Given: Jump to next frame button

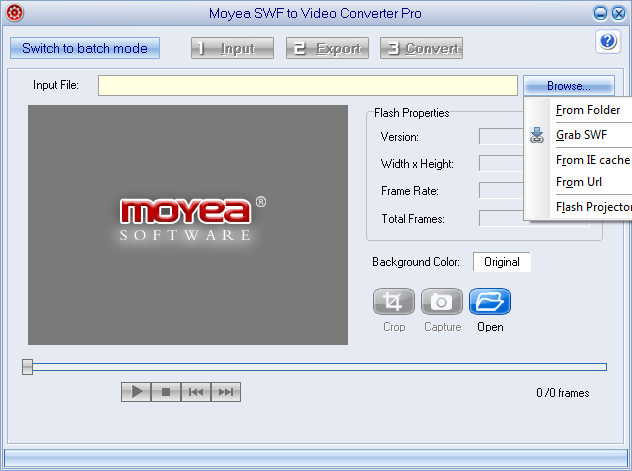Looking at the screenshot, I should pos(226,392).
